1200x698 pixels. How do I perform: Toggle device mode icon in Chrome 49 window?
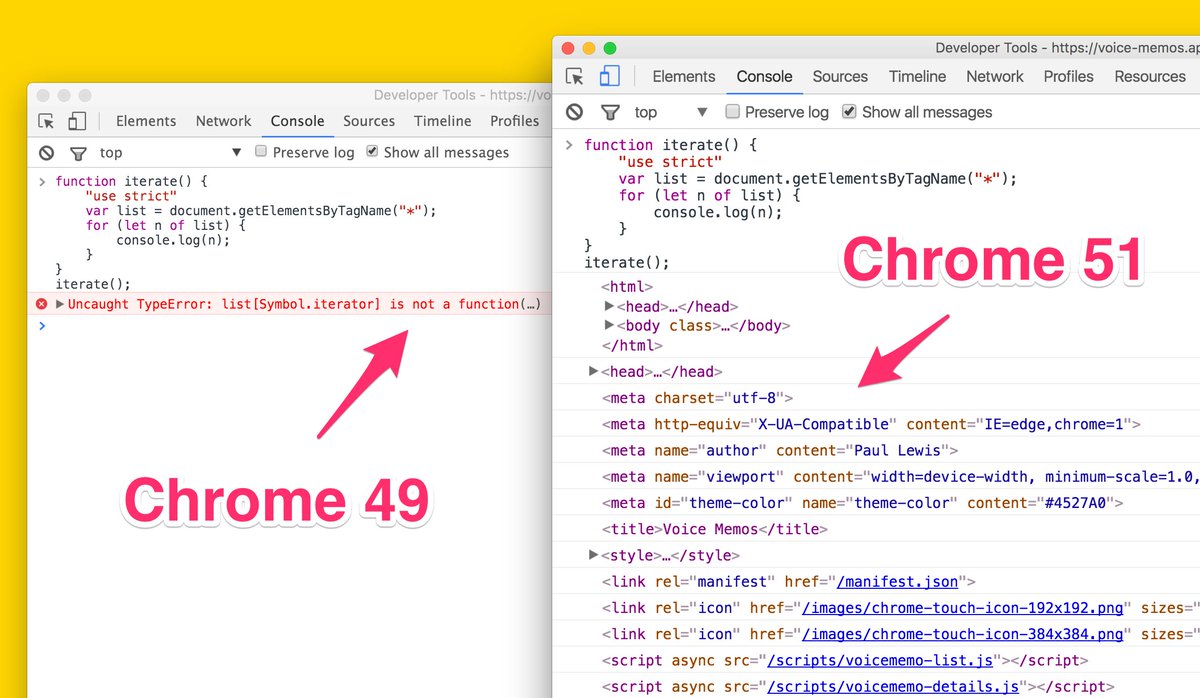[77, 121]
